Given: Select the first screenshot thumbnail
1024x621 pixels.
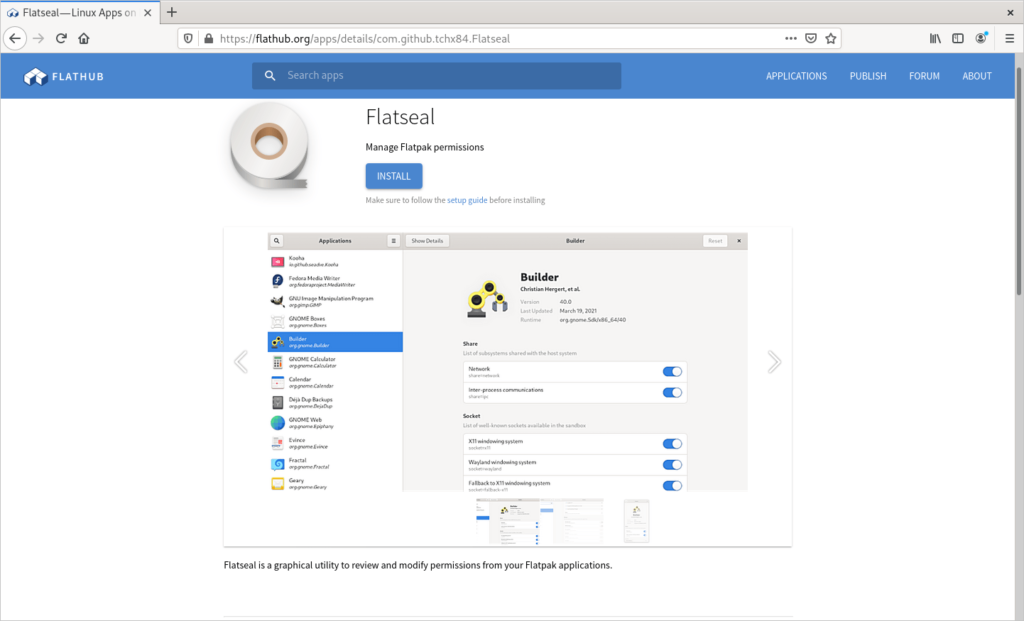Looking at the screenshot, I should tap(507, 520).
